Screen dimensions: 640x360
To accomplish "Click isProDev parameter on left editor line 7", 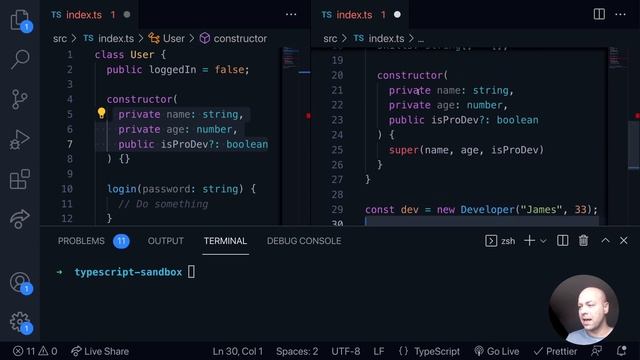I will pyautogui.click(x=184, y=144).
